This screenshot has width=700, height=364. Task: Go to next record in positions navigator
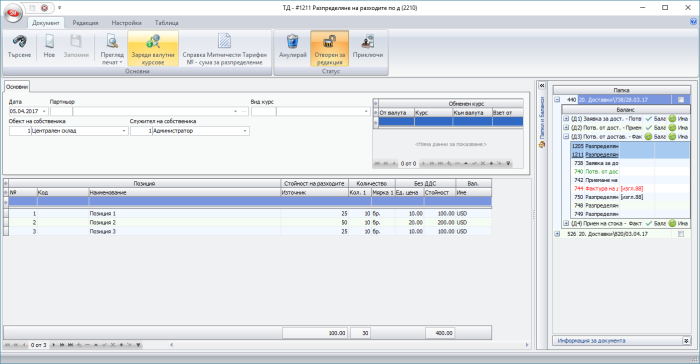pos(54,345)
